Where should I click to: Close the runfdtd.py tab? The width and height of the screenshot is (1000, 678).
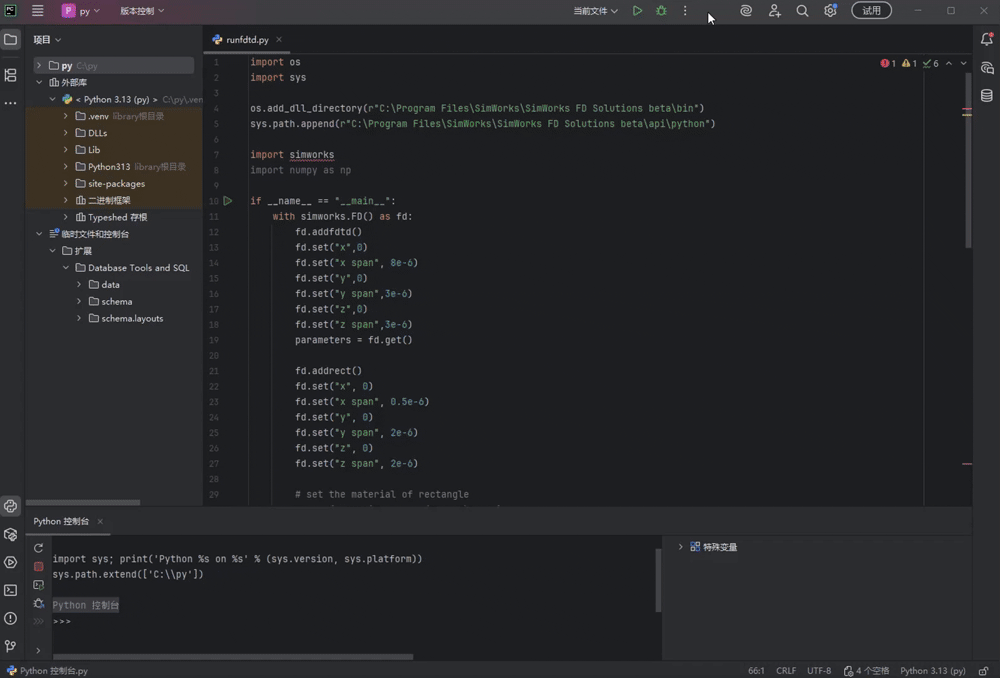tap(279, 40)
